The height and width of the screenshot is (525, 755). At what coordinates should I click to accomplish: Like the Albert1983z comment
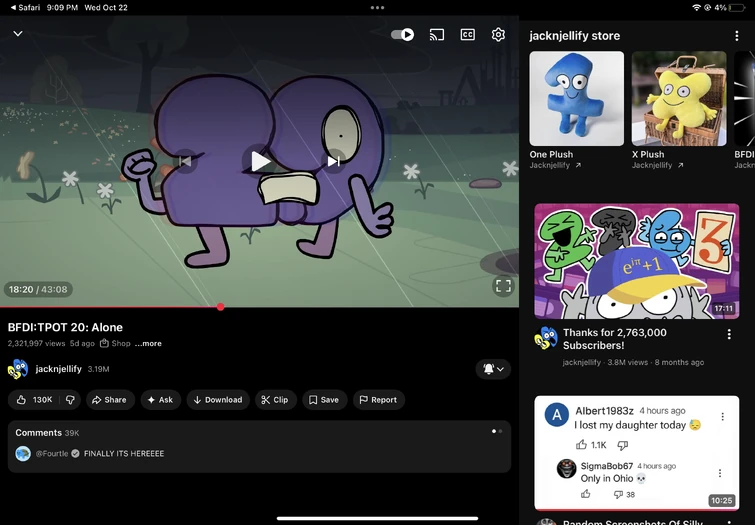(582, 445)
